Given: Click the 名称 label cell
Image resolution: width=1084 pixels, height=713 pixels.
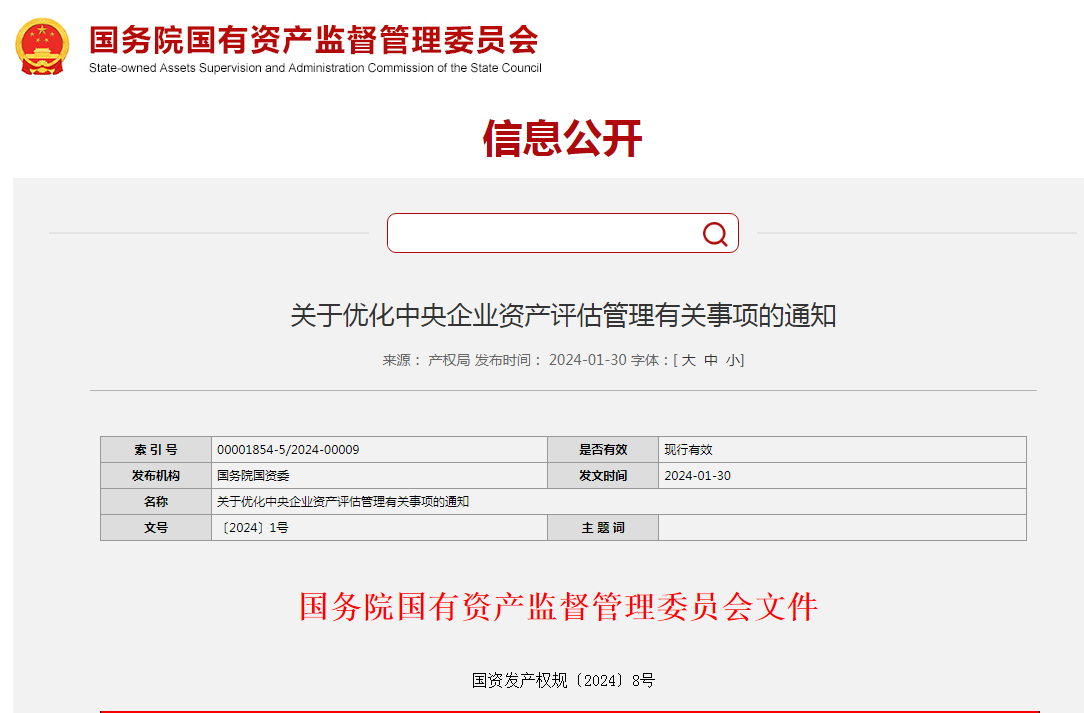Looking at the screenshot, I should [x=156, y=501].
